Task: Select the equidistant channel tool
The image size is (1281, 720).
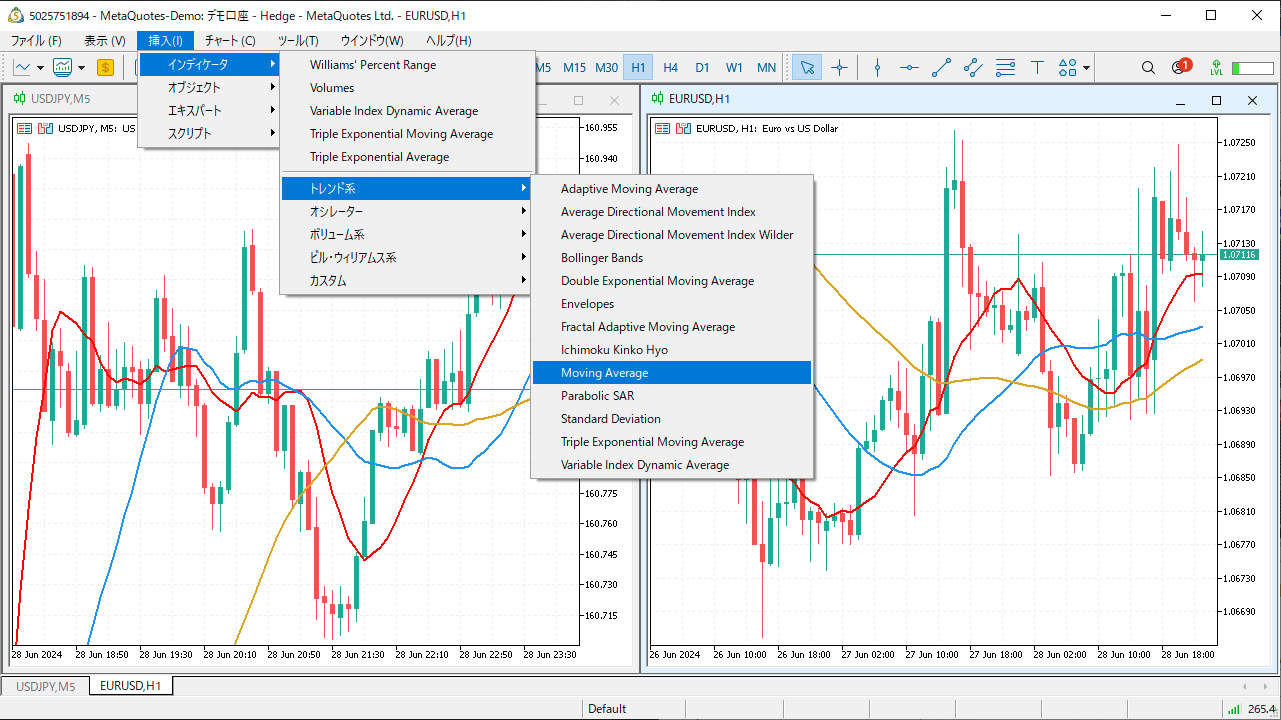Action: tap(973, 68)
